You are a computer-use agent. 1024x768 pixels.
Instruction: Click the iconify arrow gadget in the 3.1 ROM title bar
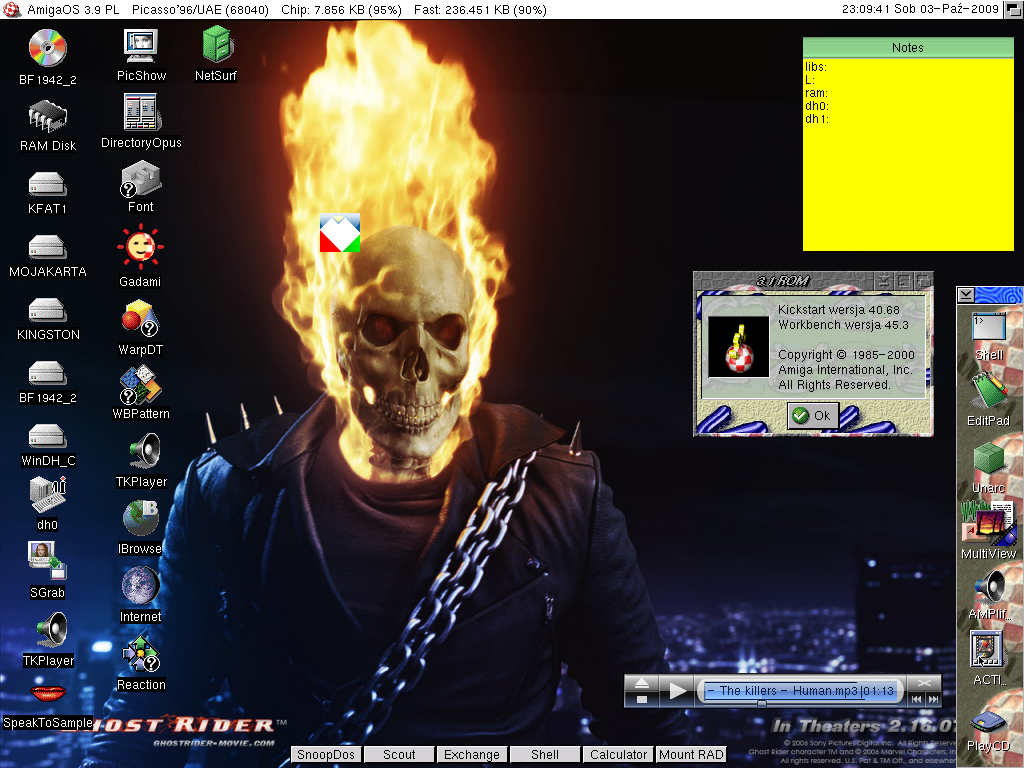click(884, 281)
